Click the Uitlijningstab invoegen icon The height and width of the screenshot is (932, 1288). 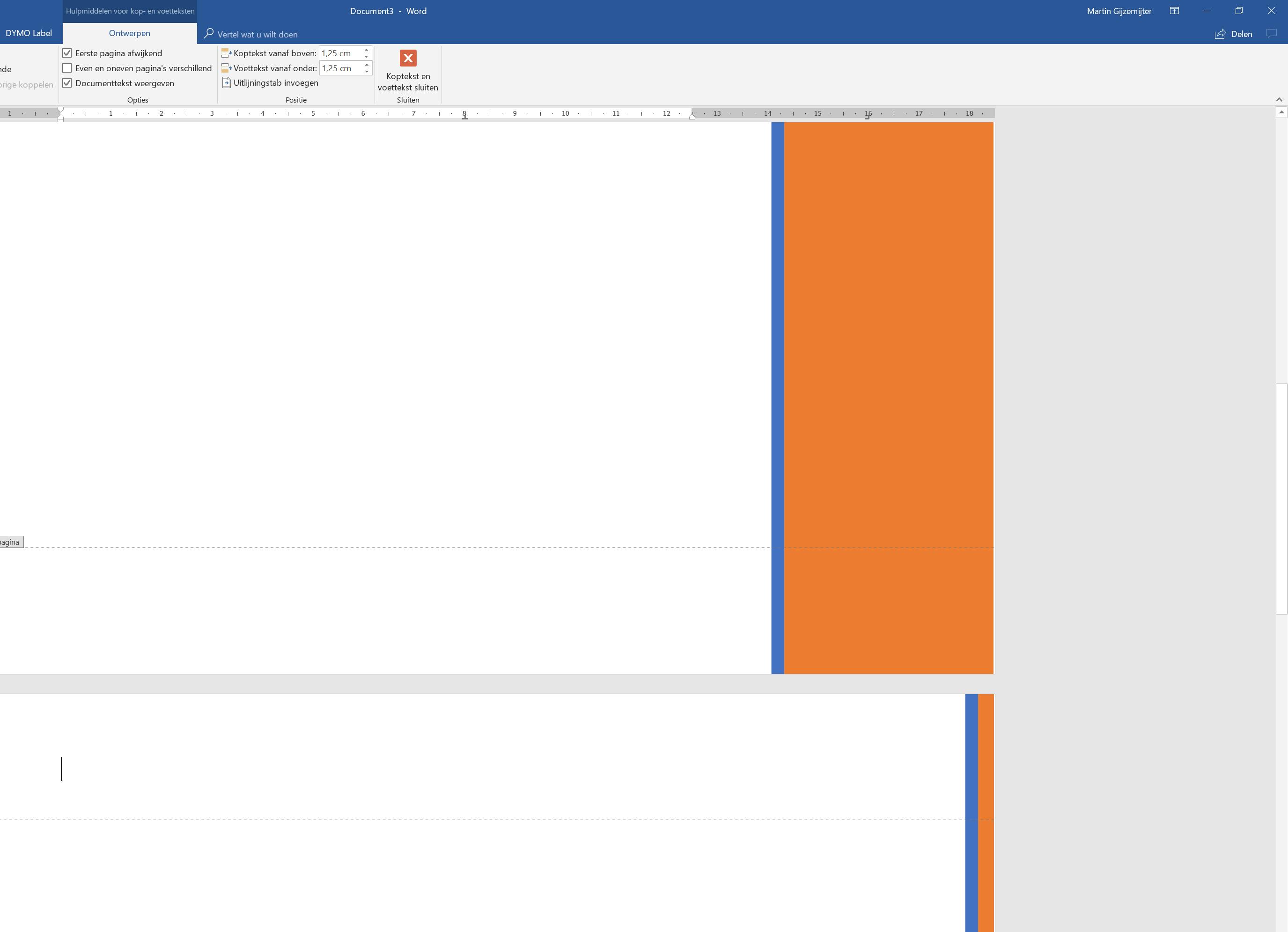[x=227, y=83]
